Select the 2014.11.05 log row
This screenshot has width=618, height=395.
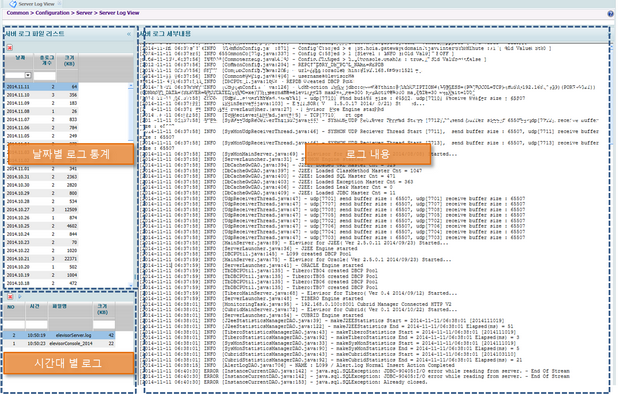tap(42, 136)
